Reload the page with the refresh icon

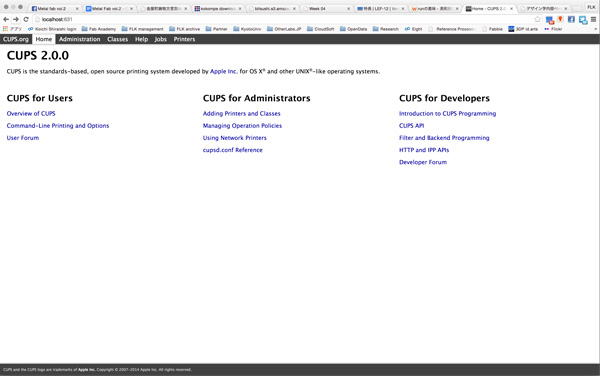click(26, 19)
